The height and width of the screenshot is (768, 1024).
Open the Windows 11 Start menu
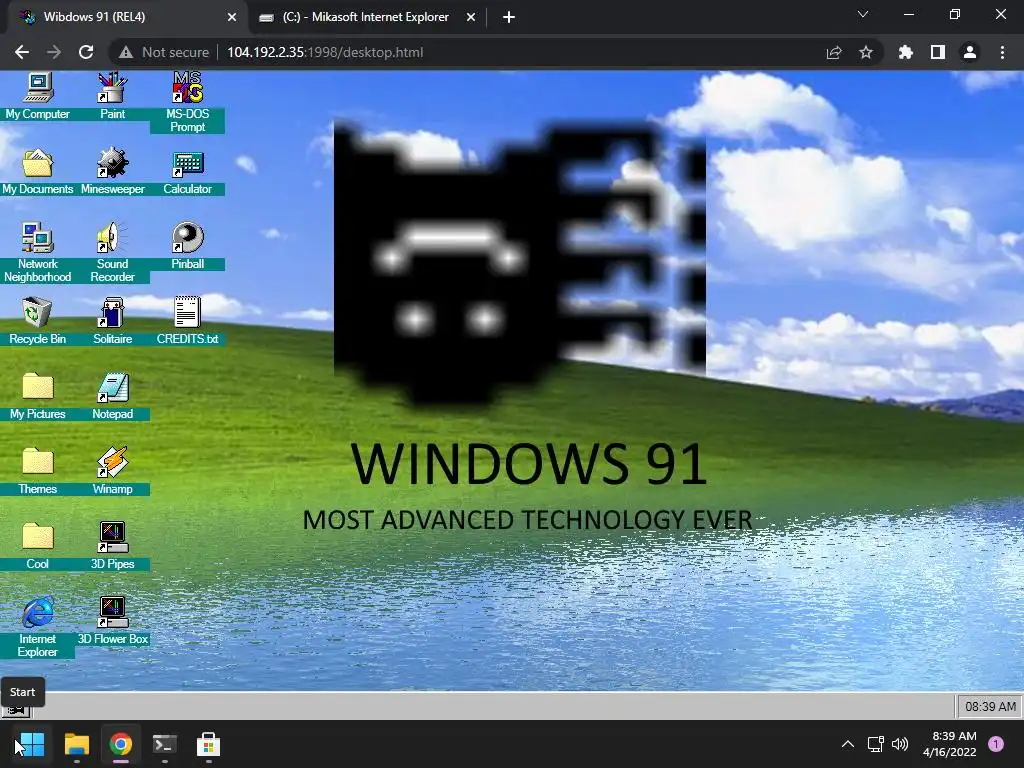(33, 744)
